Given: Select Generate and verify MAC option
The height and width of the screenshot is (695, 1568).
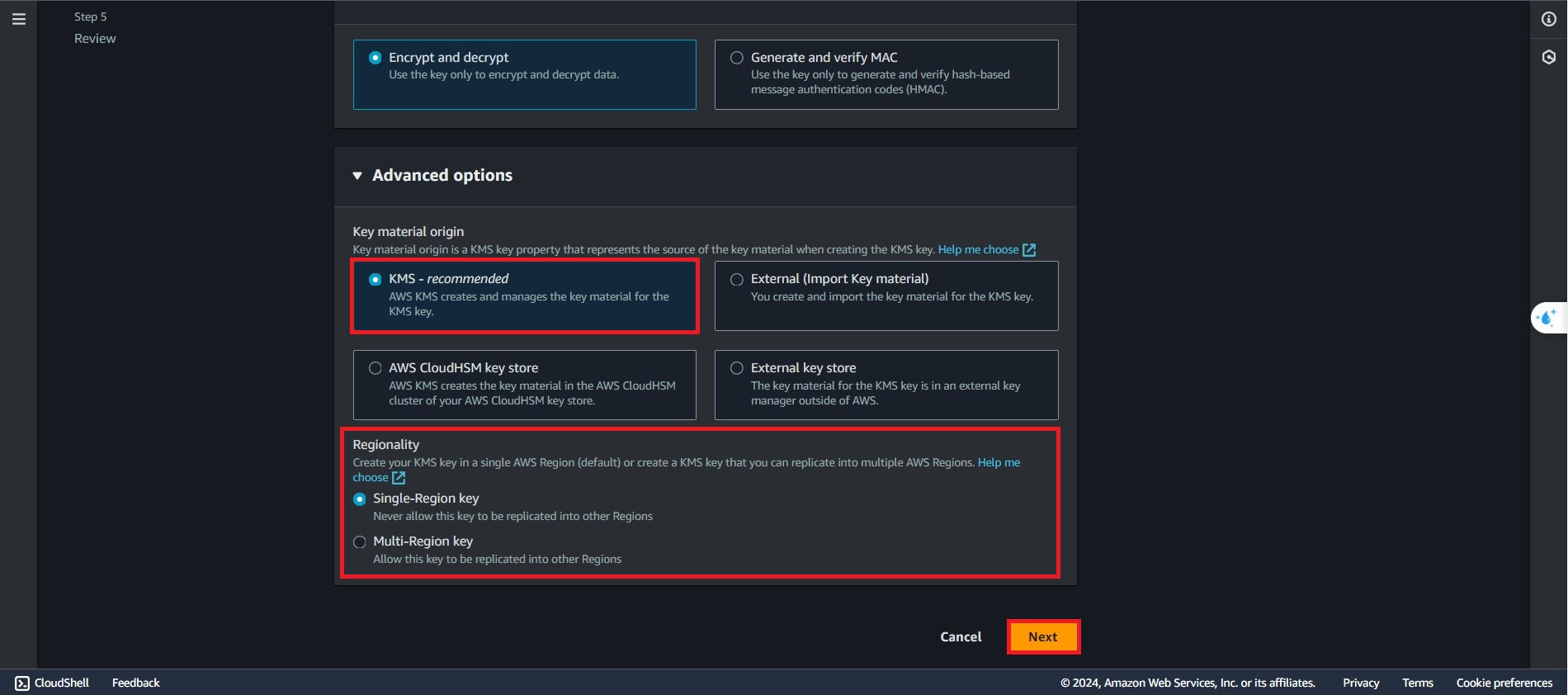Looking at the screenshot, I should tap(737, 58).
